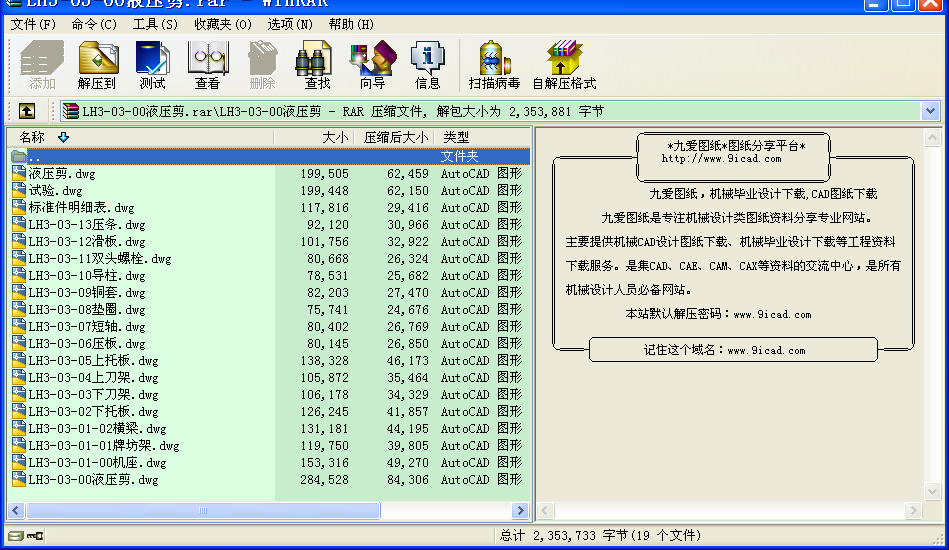This screenshot has height=550, width=949.
Task: Select the file LH3-03-02下托板.dwg
Action: [93, 411]
